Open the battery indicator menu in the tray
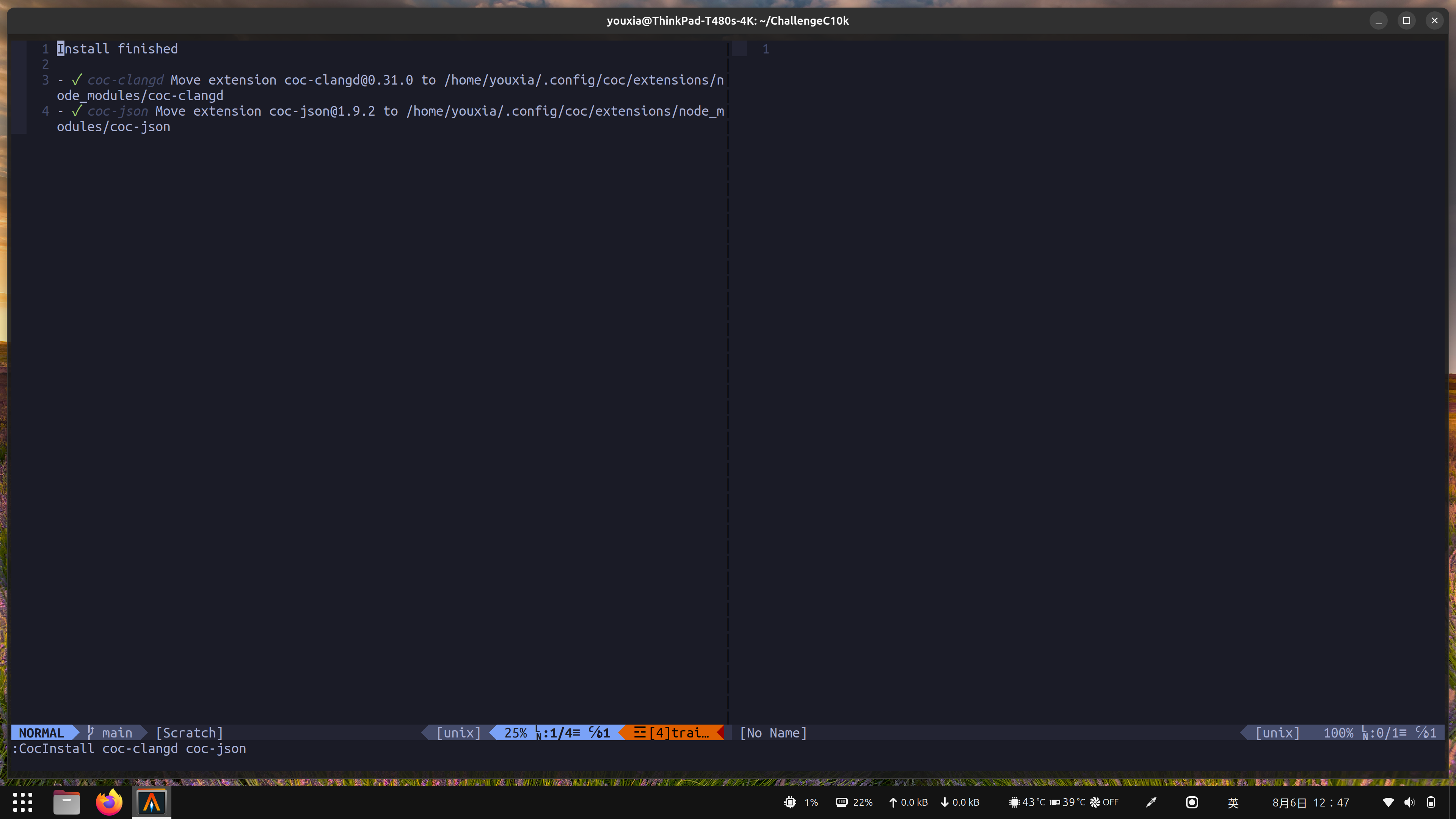 (x=1432, y=802)
